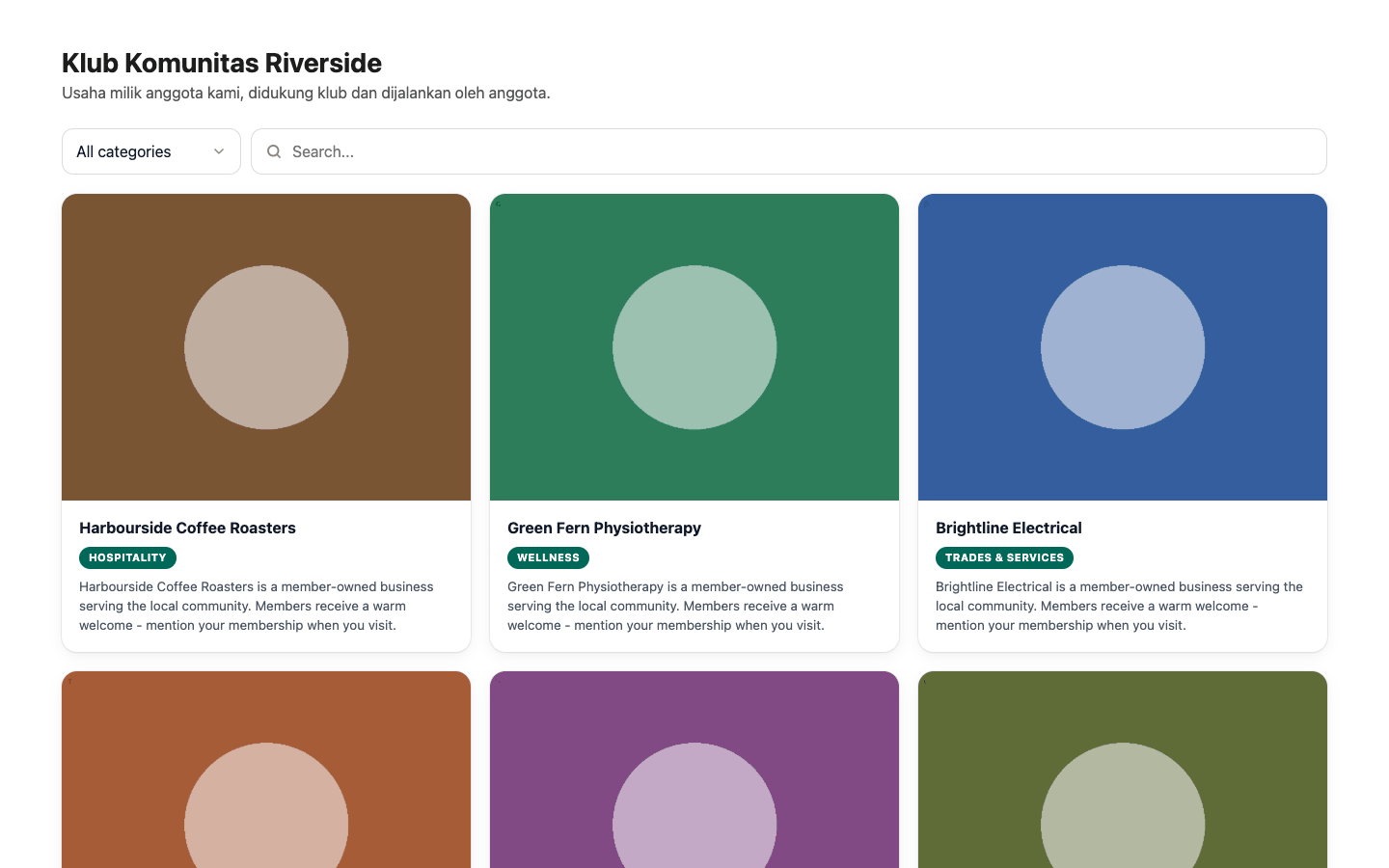The width and height of the screenshot is (1389, 868).
Task: Click the Brightline Electrical description paragraph
Action: click(x=1119, y=606)
